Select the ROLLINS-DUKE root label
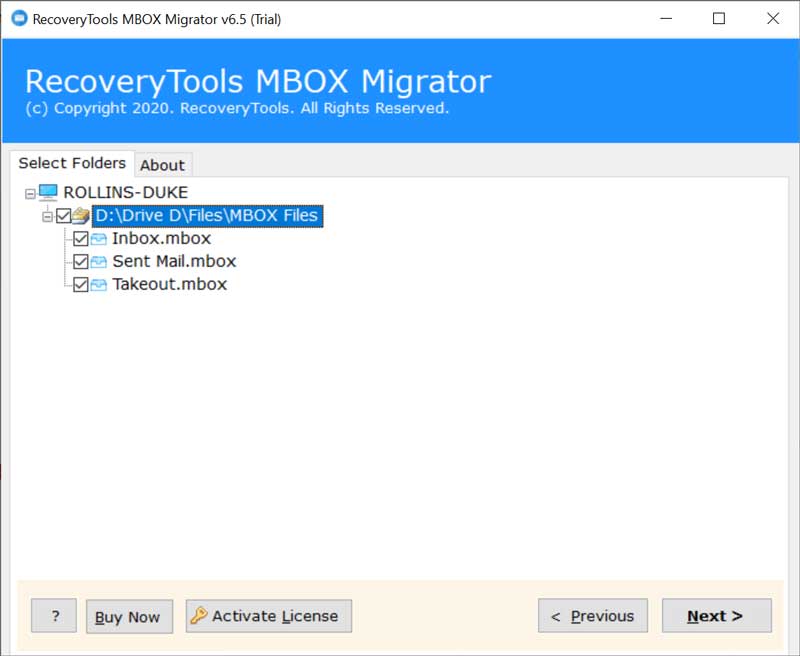800x656 pixels. [126, 192]
